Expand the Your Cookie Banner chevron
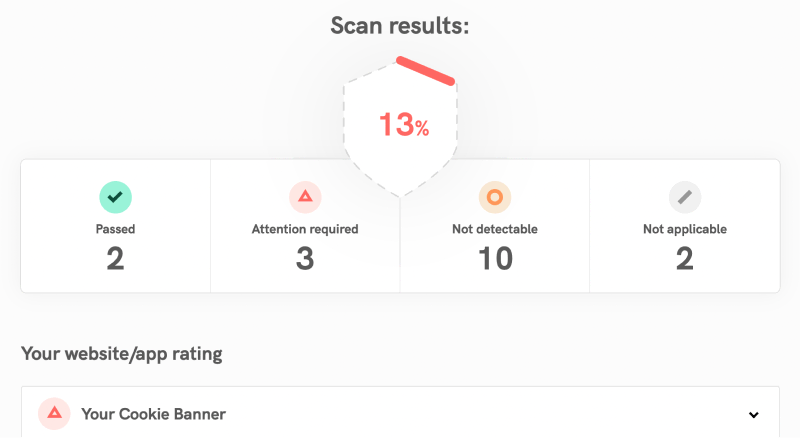 (753, 415)
